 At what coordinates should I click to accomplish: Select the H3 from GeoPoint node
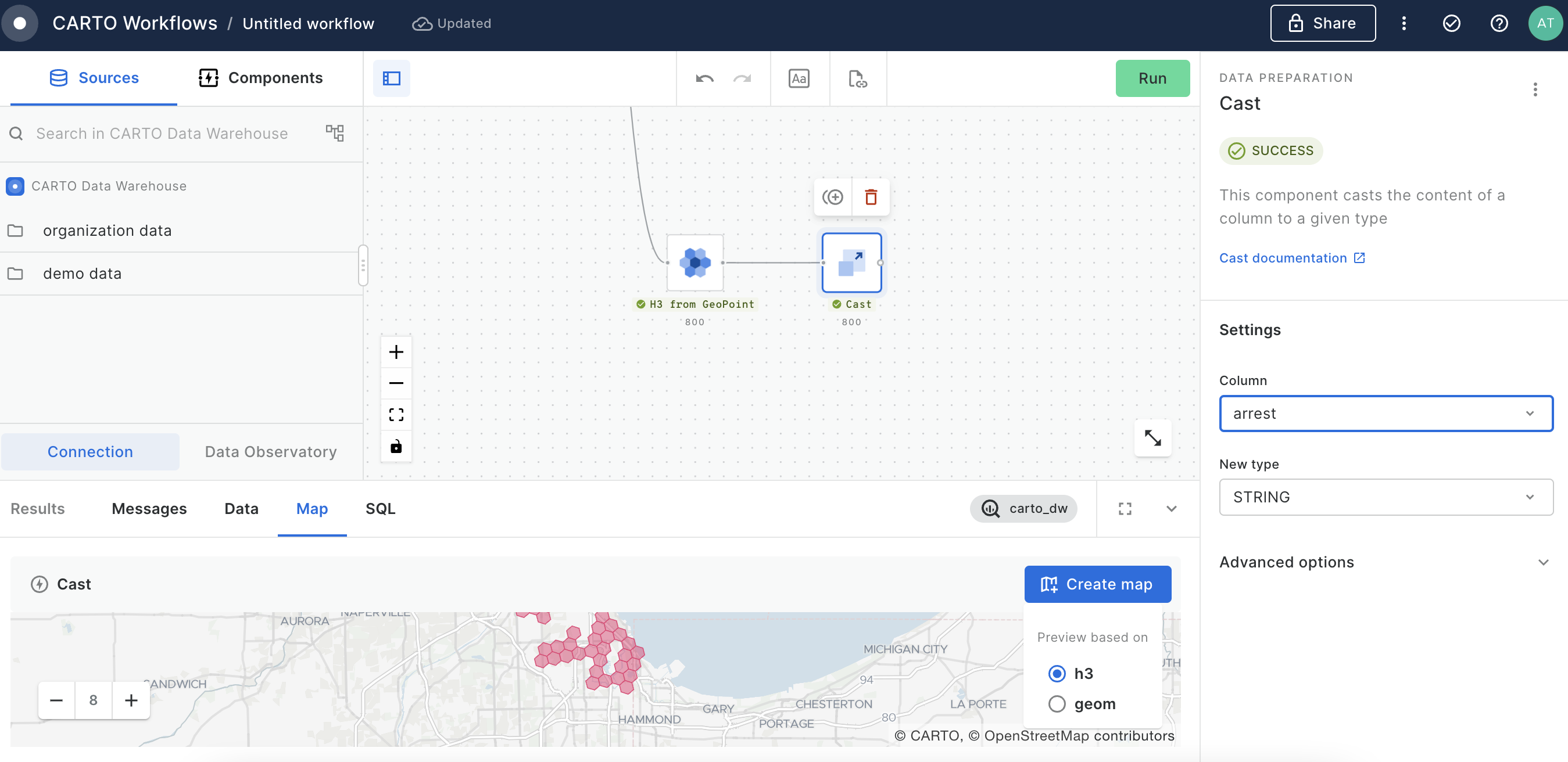point(694,263)
